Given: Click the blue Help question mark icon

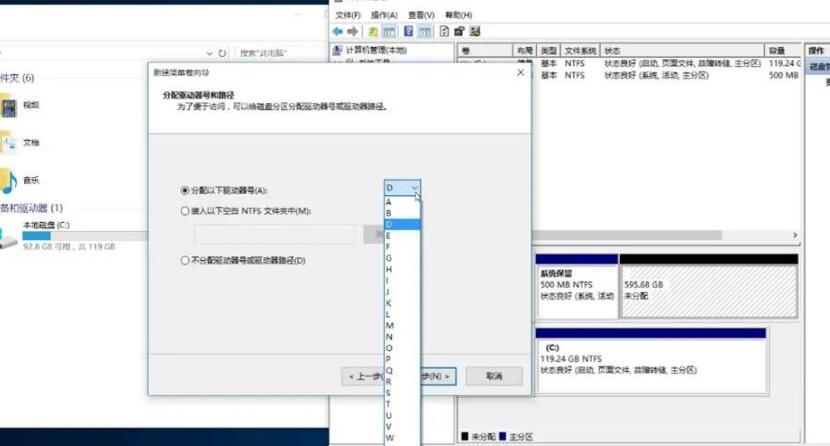Looking at the screenshot, I should [x=408, y=31].
